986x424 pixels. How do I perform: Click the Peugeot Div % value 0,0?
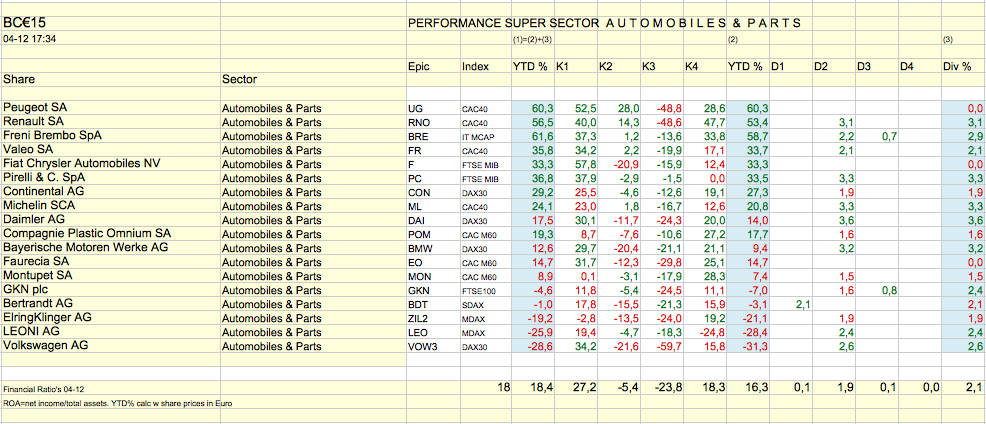coord(963,108)
